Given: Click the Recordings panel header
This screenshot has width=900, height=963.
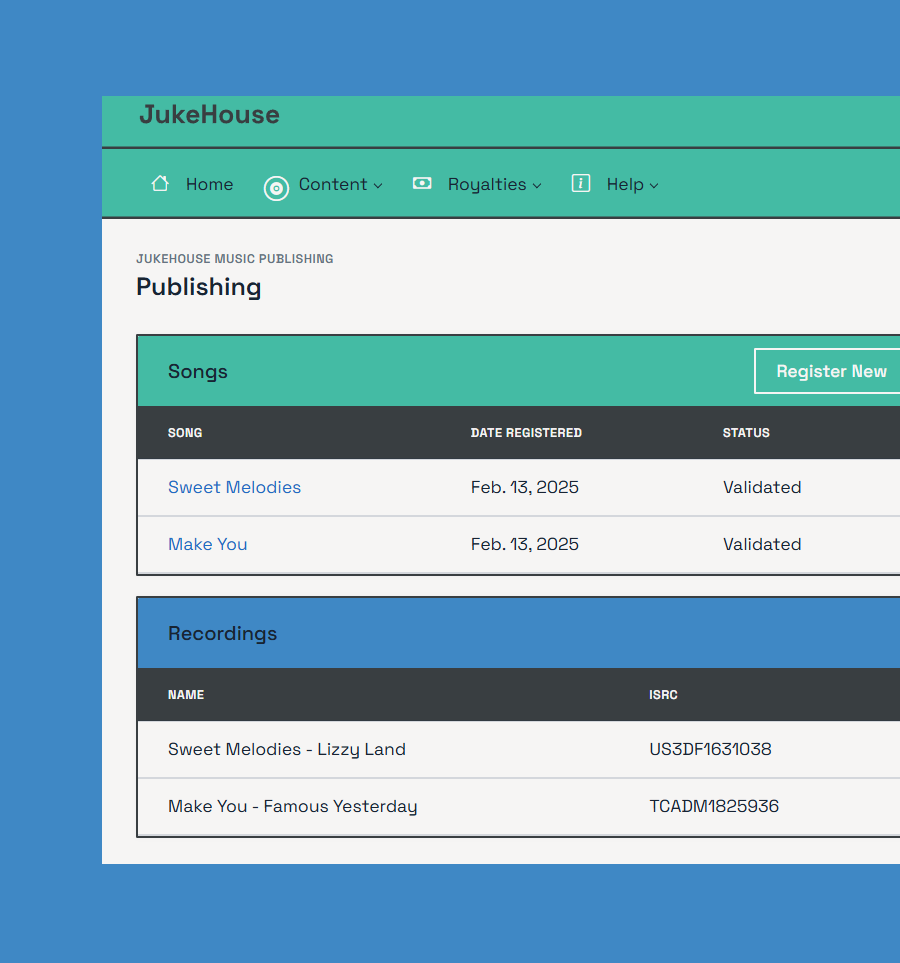Looking at the screenshot, I should click(223, 633).
